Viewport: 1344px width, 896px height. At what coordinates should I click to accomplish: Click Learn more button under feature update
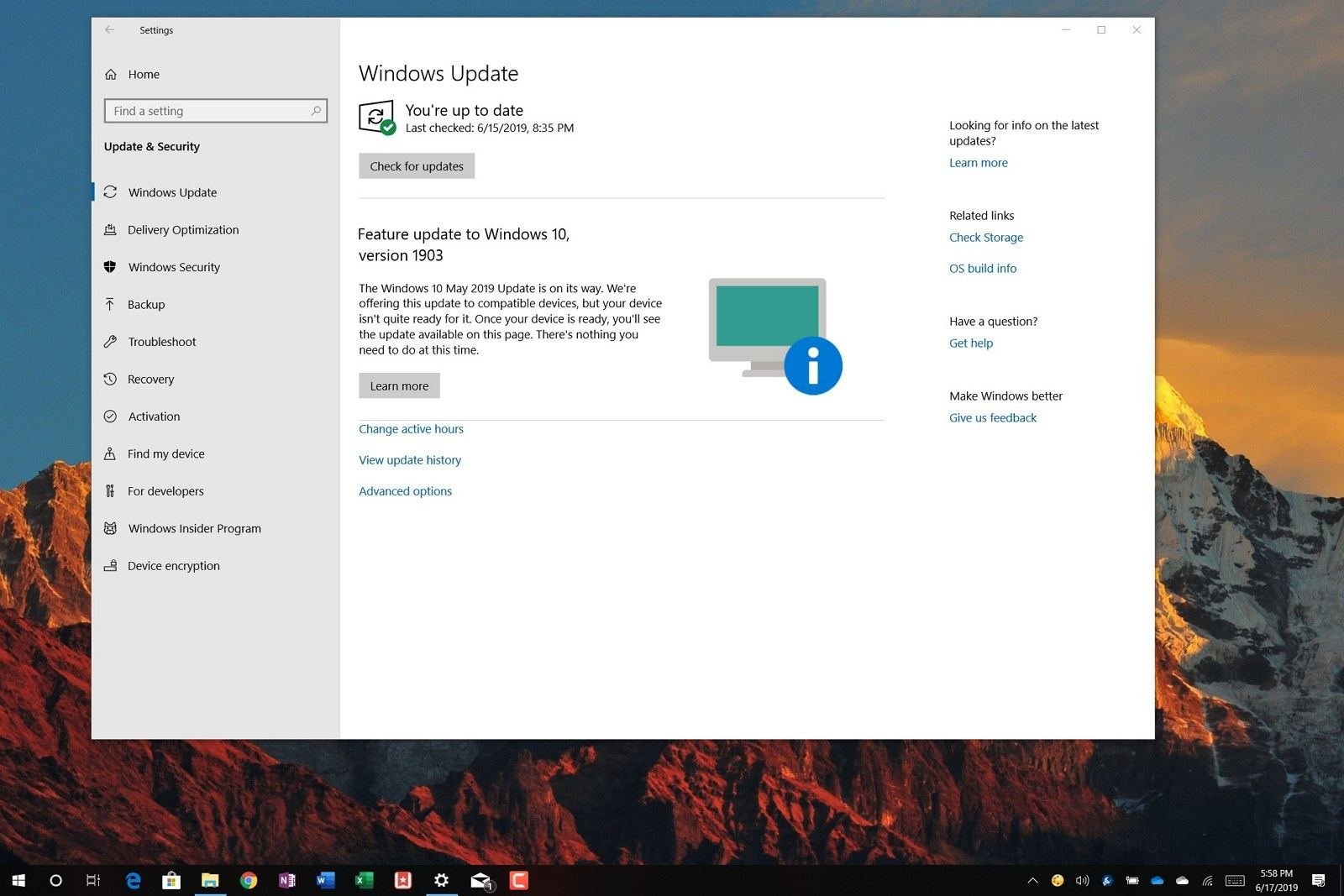point(399,386)
